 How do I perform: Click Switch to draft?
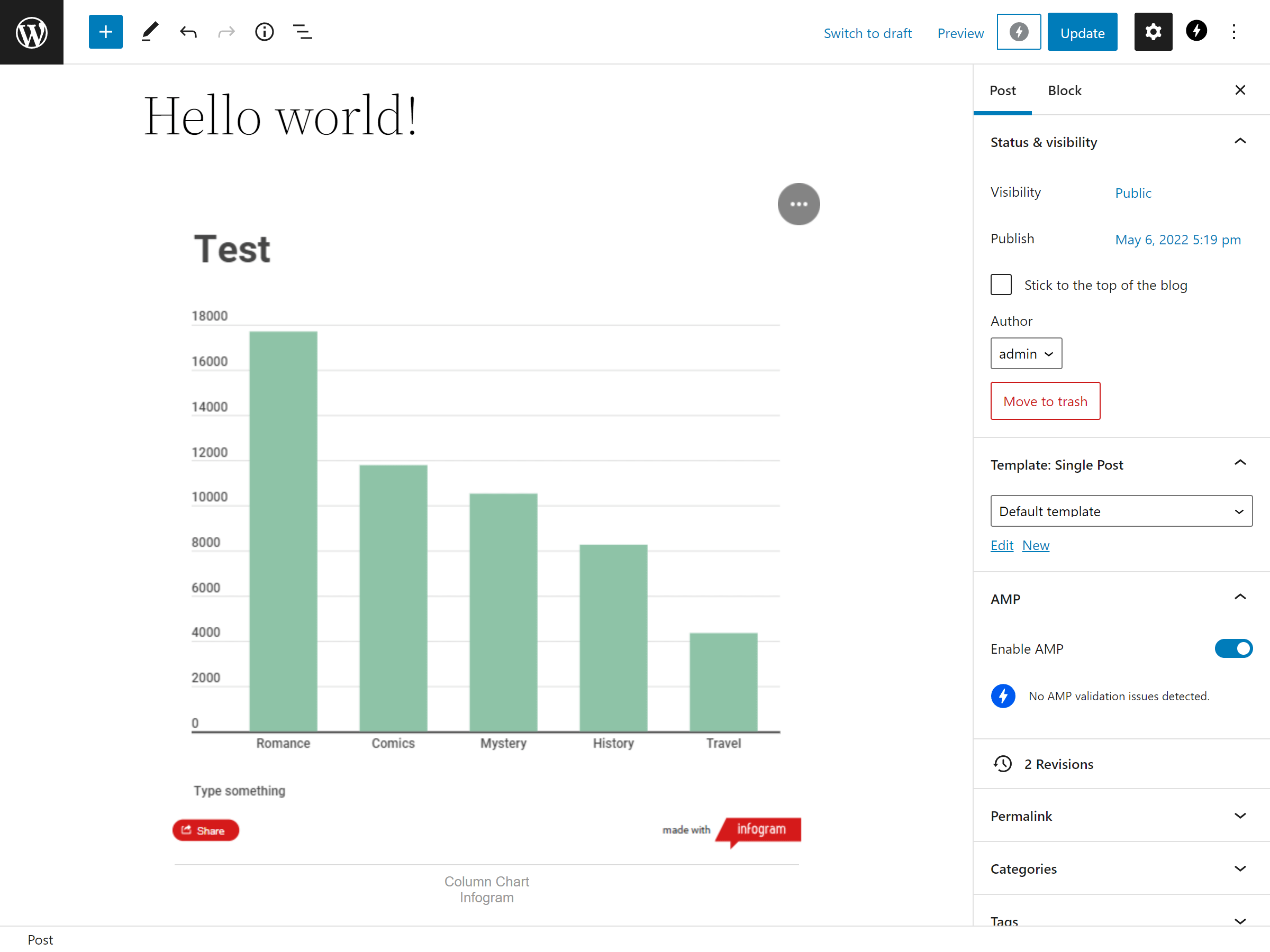(x=867, y=33)
